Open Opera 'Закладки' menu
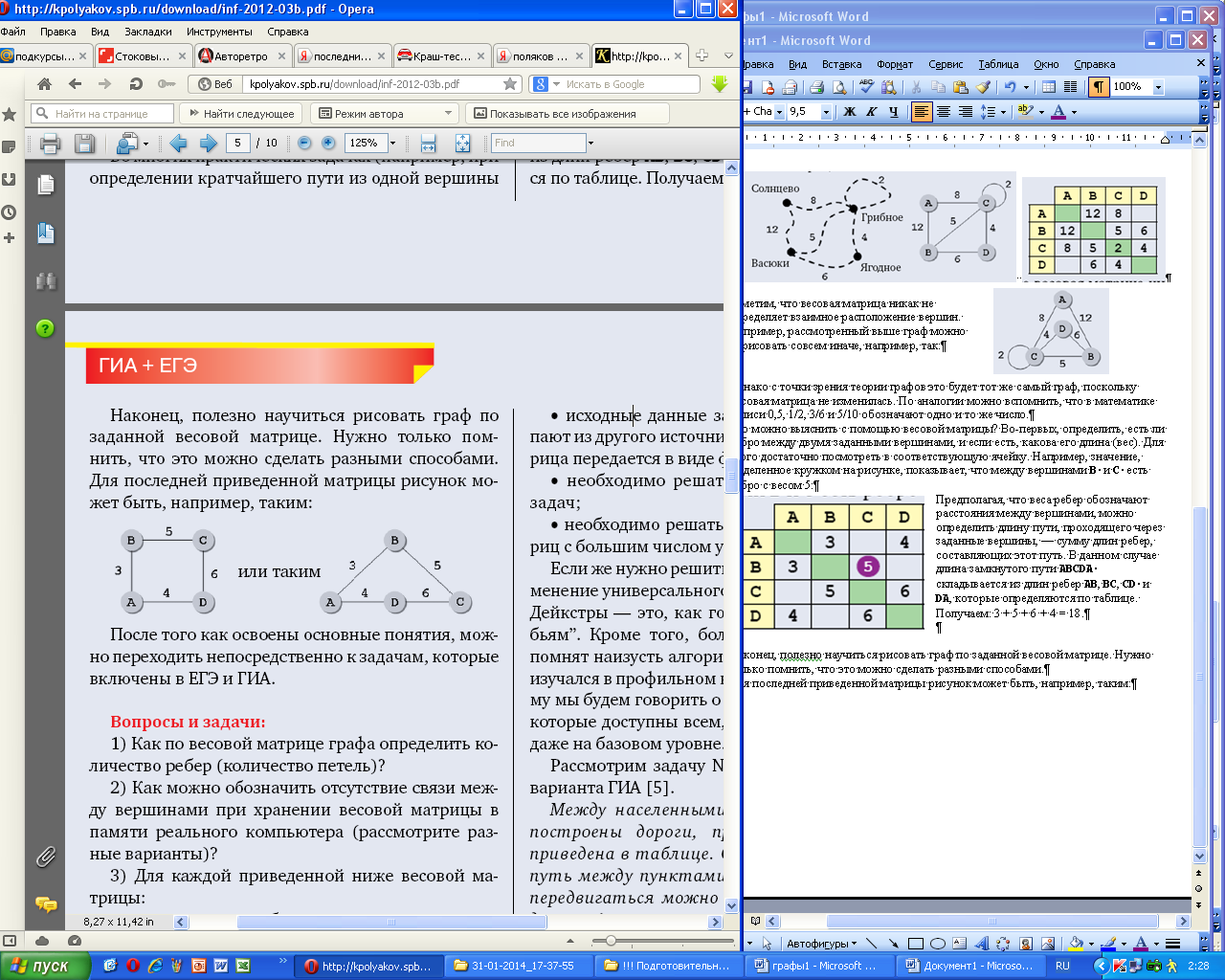1225x980 pixels. click(x=148, y=32)
